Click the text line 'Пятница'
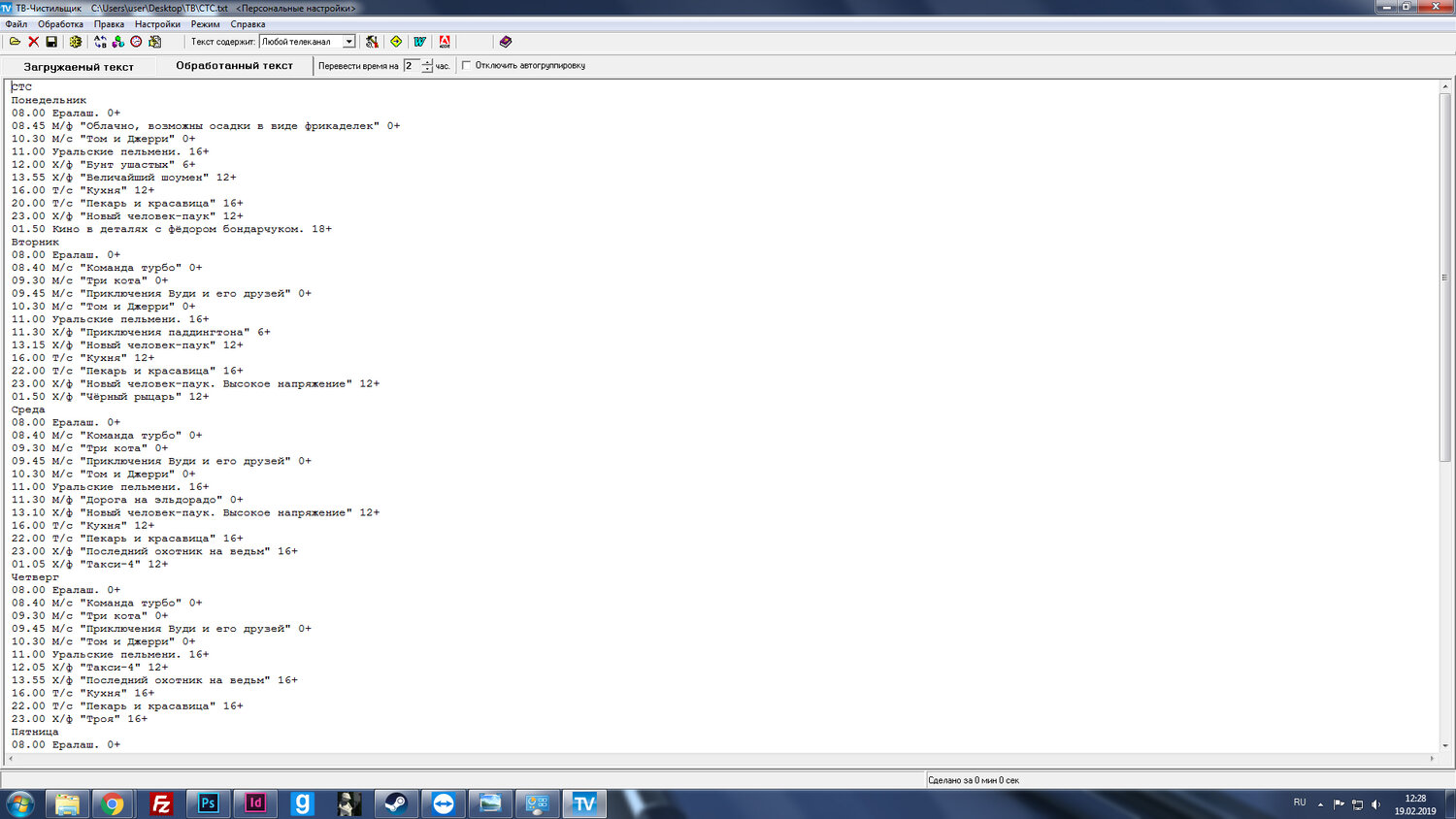 [x=35, y=732]
